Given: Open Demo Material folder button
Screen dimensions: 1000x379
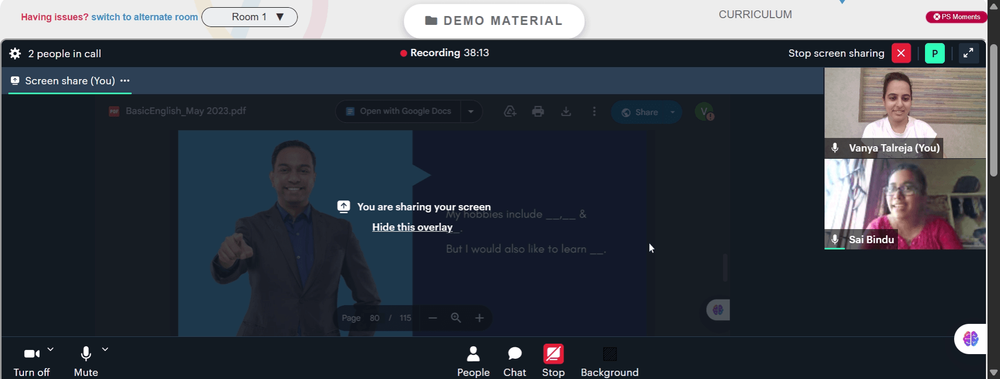Looking at the screenshot, I should (494, 21).
